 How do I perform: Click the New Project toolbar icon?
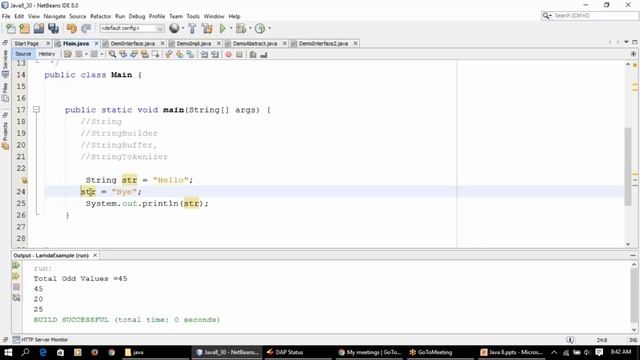click(x=25, y=29)
